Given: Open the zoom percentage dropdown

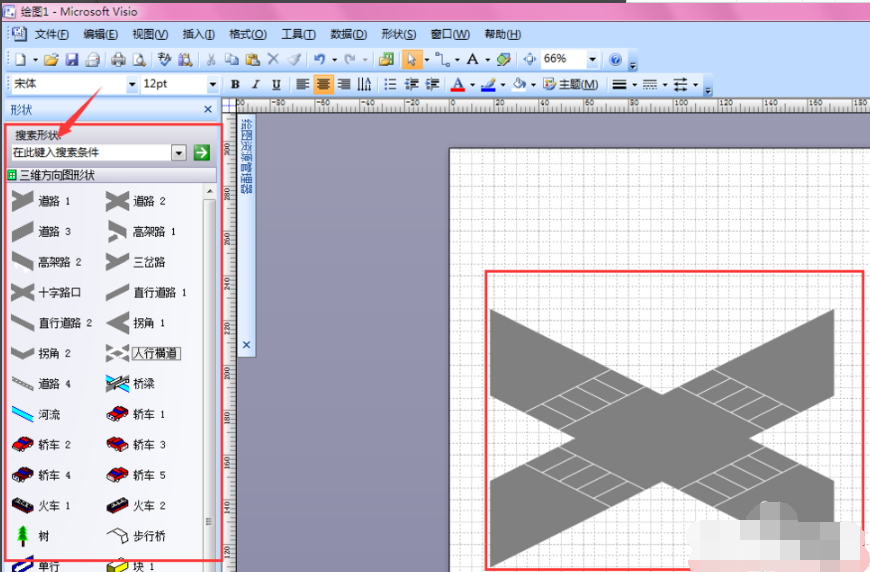Looking at the screenshot, I should 593,60.
